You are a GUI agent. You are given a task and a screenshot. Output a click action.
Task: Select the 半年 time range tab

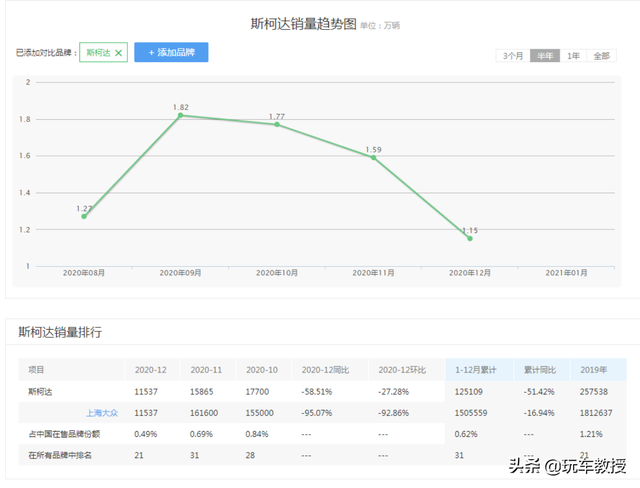point(545,56)
